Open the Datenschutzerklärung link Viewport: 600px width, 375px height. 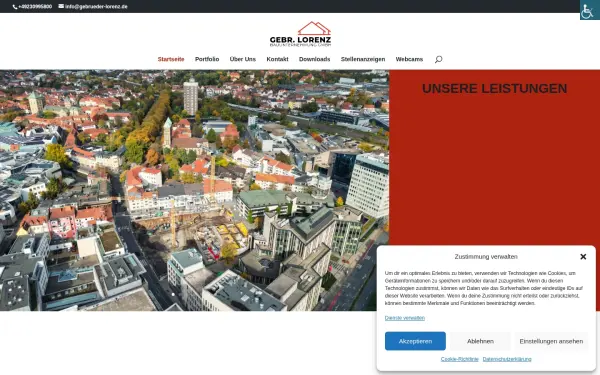coord(507,359)
